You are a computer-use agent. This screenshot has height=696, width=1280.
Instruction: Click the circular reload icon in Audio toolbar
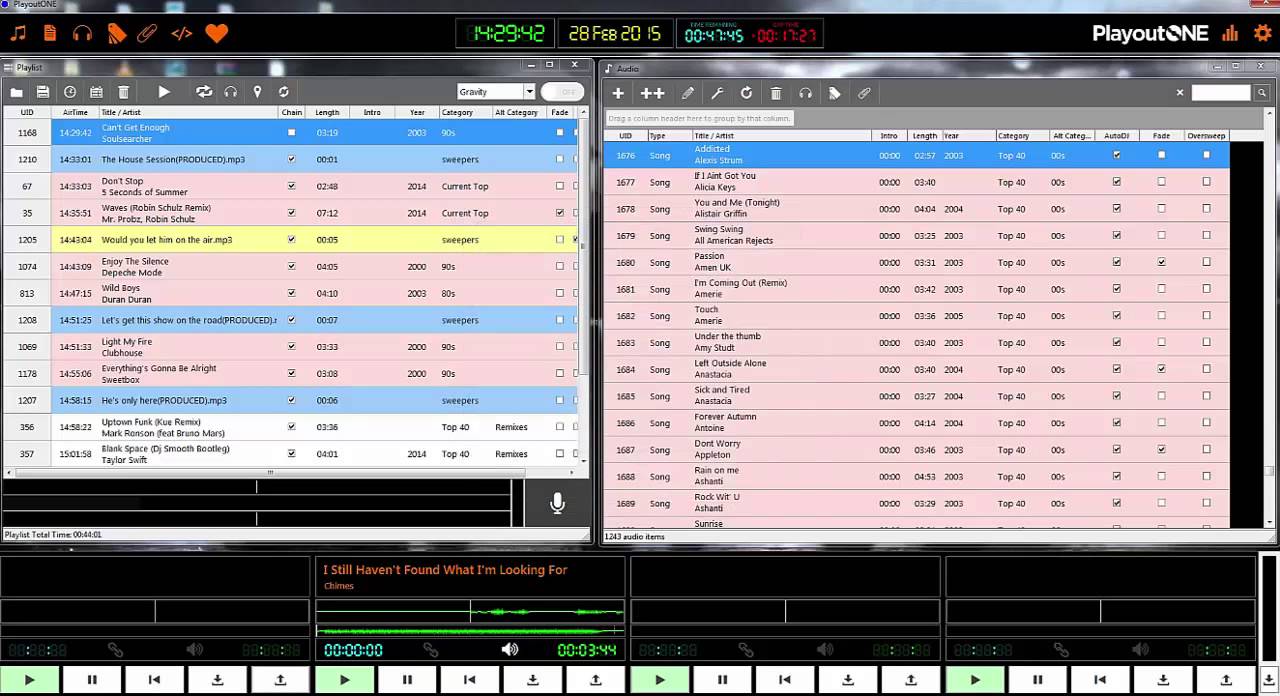pos(746,93)
